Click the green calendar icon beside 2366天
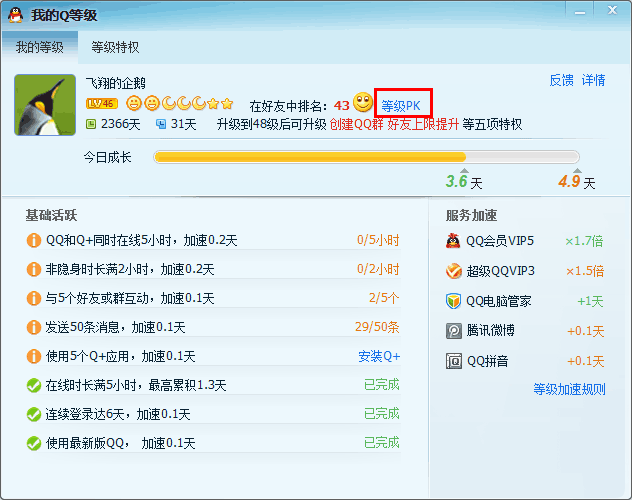 click(x=91, y=124)
